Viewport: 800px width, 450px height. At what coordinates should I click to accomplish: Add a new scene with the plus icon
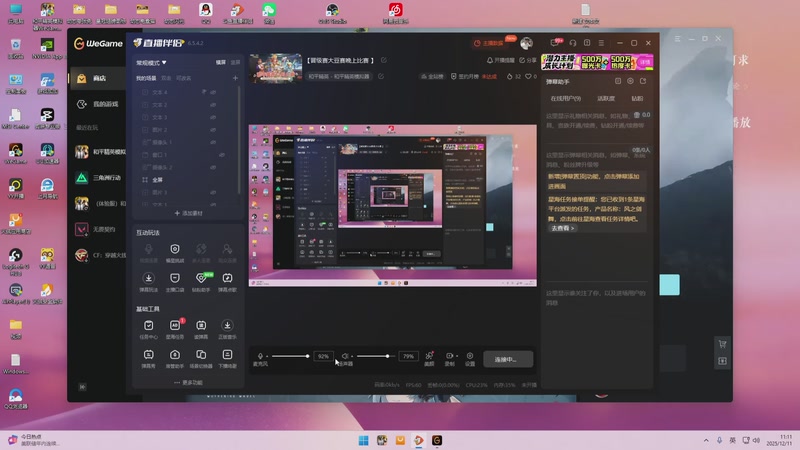(235, 78)
